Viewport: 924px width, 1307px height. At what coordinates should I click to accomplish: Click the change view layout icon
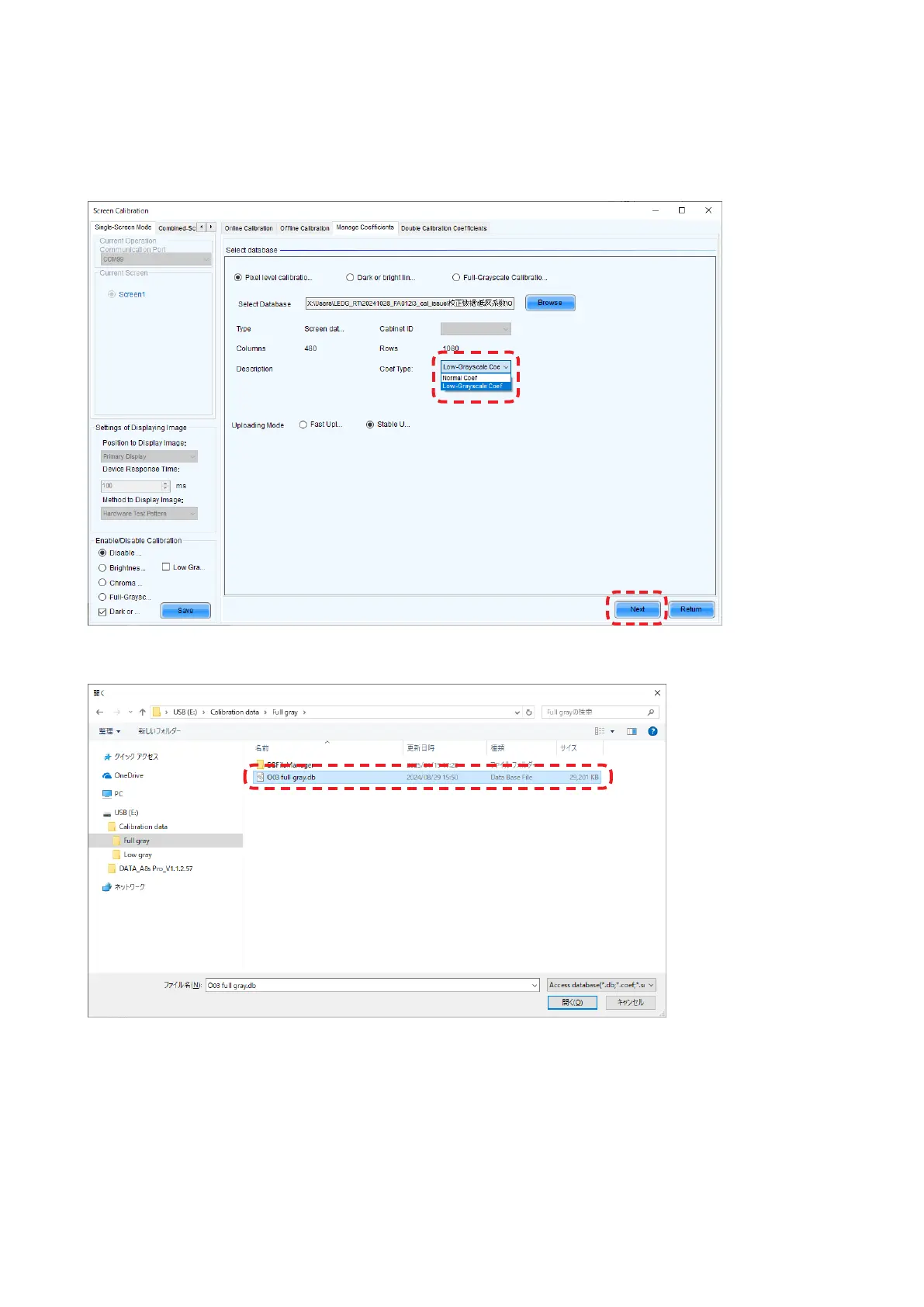pyautogui.click(x=599, y=731)
